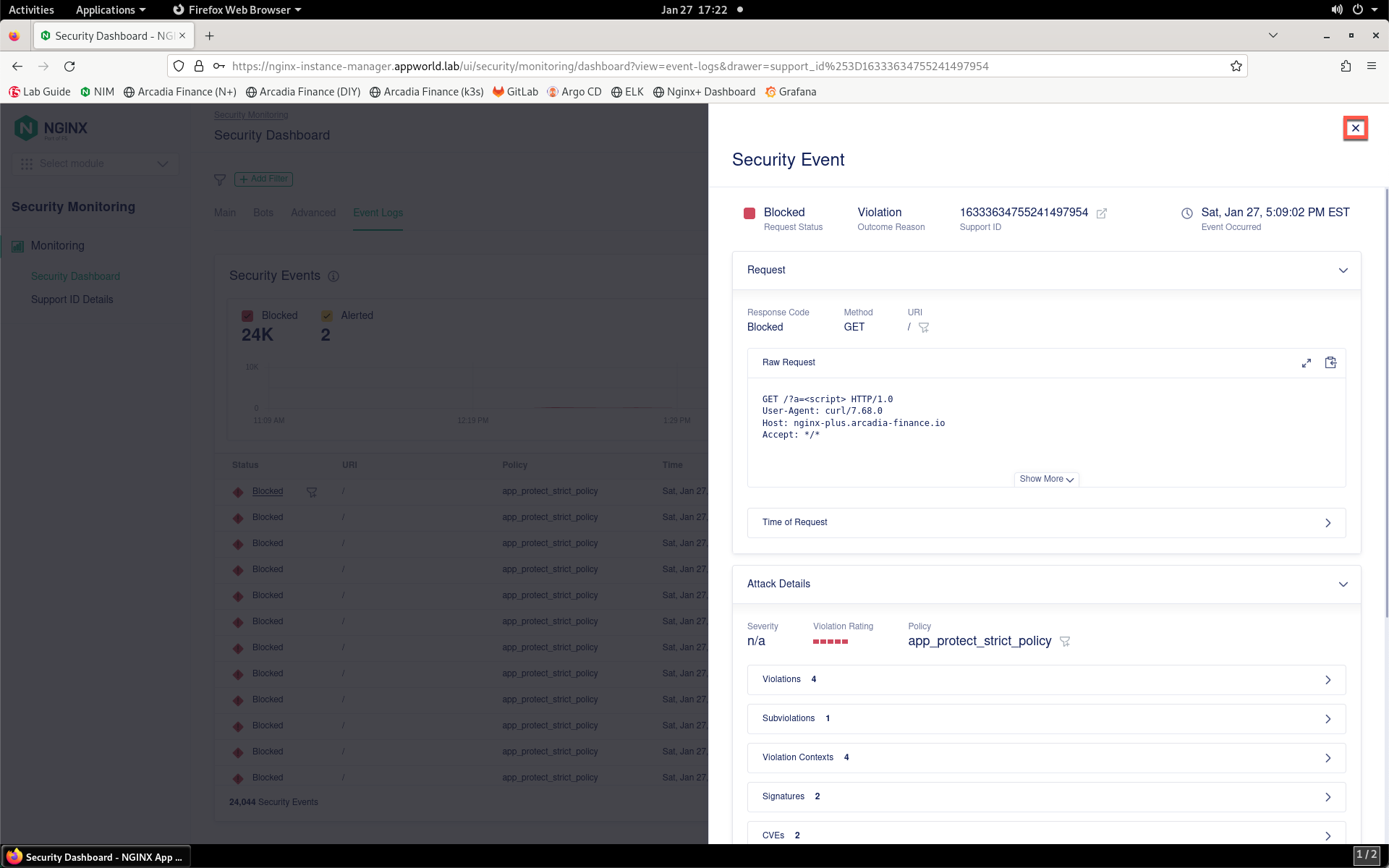Click the Monitoring sidebar item
The image size is (1389, 868).
coord(57,246)
